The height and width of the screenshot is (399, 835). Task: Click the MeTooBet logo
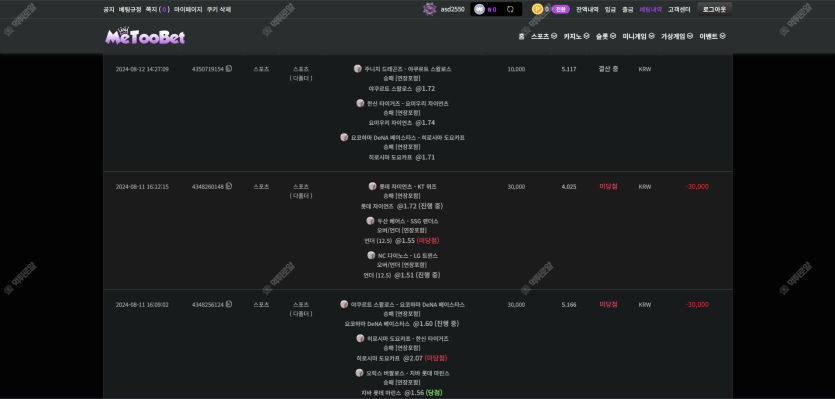point(145,36)
